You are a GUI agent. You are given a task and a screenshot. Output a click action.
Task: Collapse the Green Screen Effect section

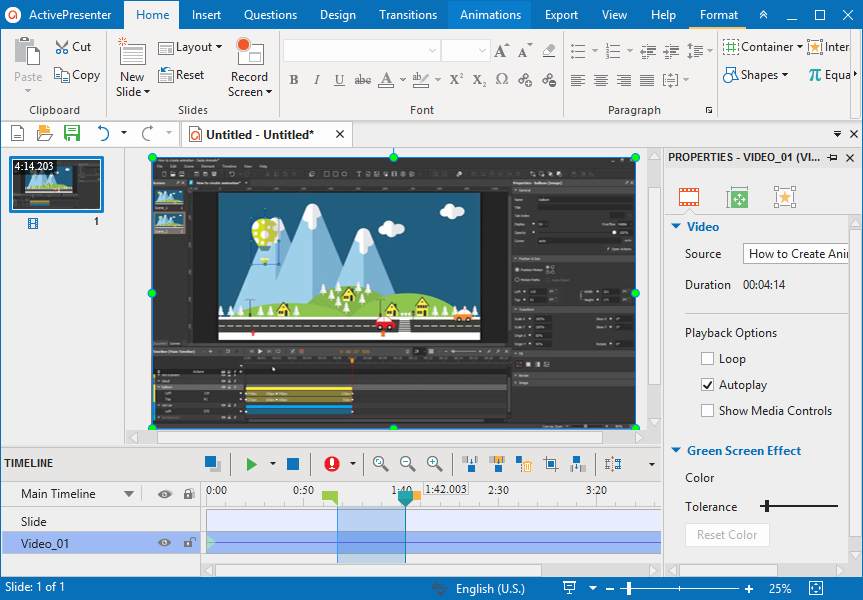(675, 450)
